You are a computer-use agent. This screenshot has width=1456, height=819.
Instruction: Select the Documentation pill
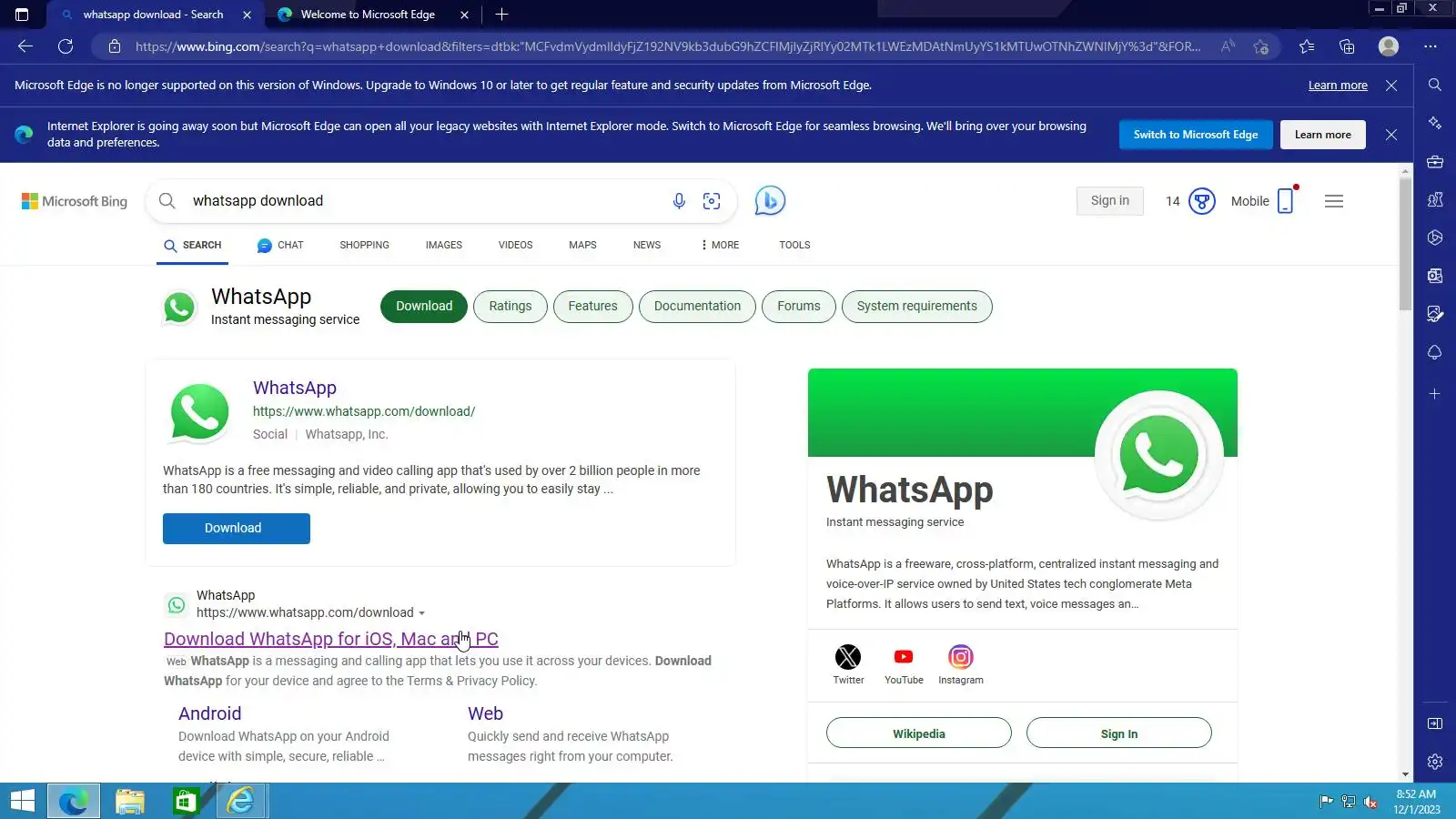click(697, 307)
